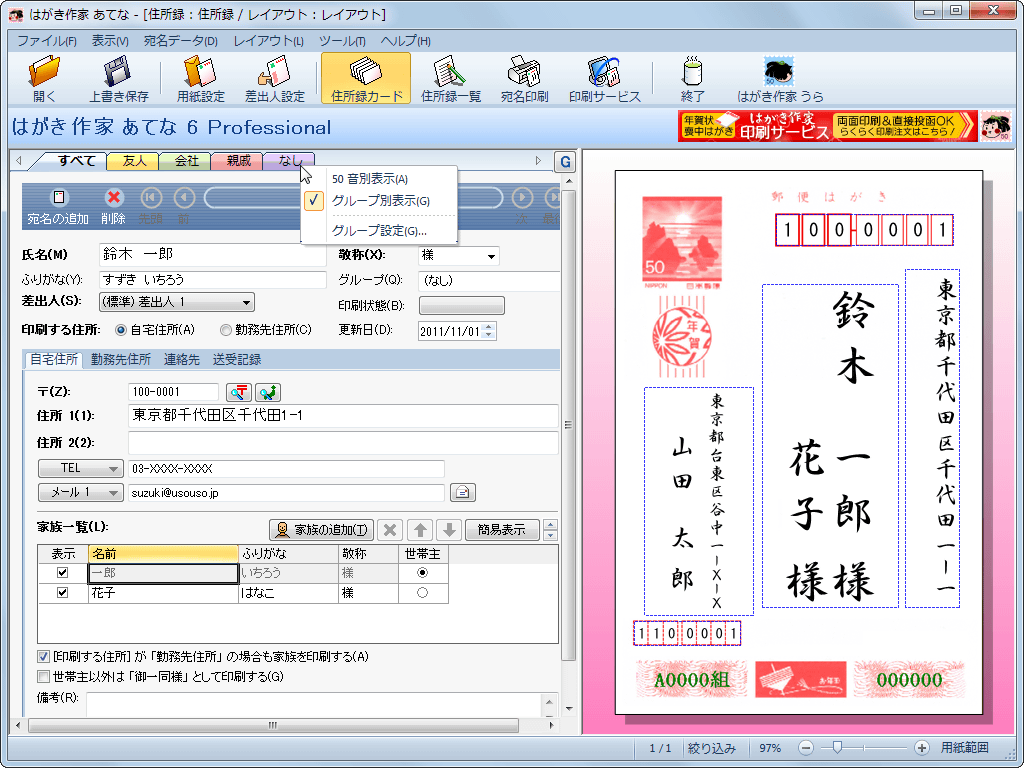Click 家族の追加(T) button

coord(321,530)
